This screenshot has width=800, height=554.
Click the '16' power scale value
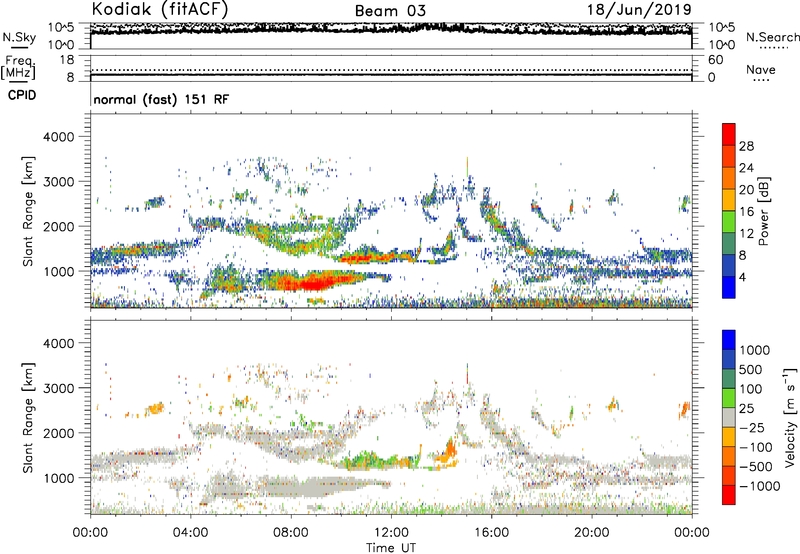pyautogui.click(x=746, y=212)
